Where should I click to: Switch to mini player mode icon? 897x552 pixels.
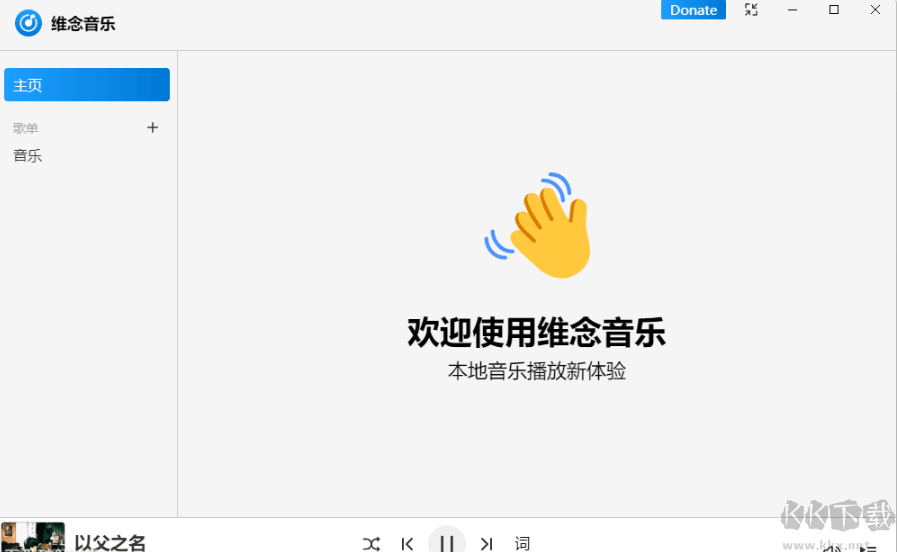(751, 10)
